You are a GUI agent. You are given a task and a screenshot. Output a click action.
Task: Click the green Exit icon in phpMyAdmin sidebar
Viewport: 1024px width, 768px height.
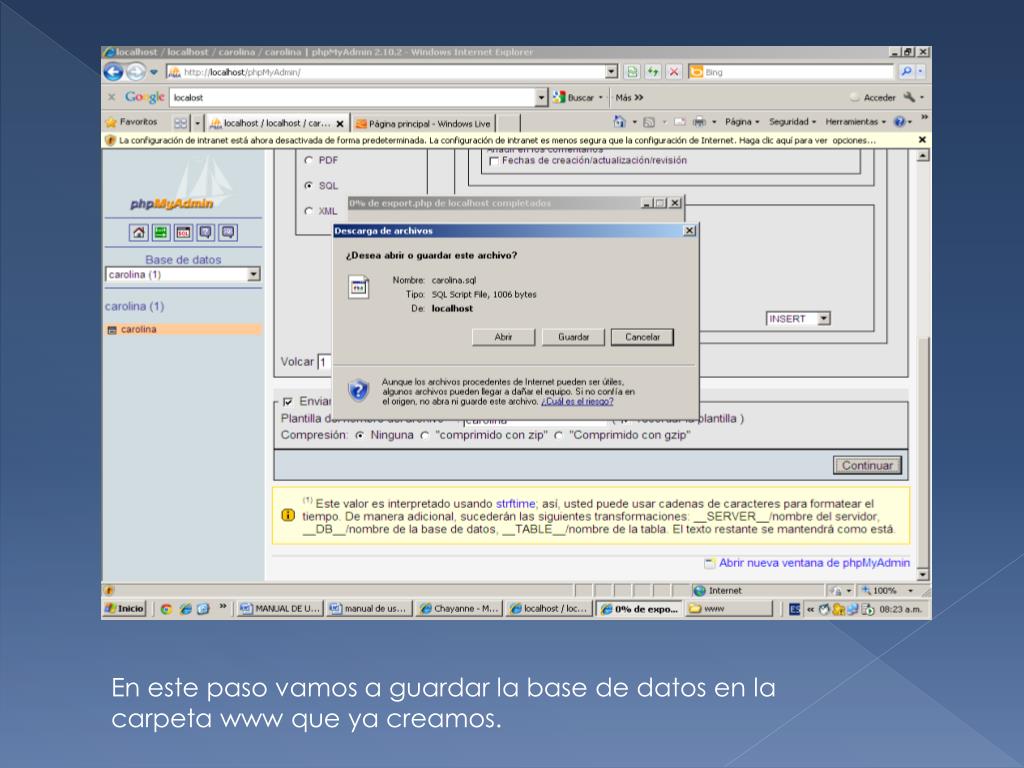pyautogui.click(x=161, y=232)
